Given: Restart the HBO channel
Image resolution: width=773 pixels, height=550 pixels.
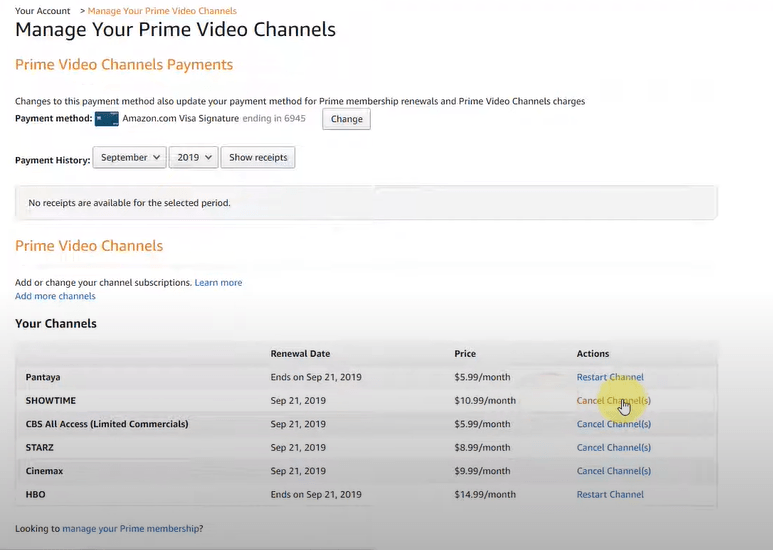Looking at the screenshot, I should point(610,494).
